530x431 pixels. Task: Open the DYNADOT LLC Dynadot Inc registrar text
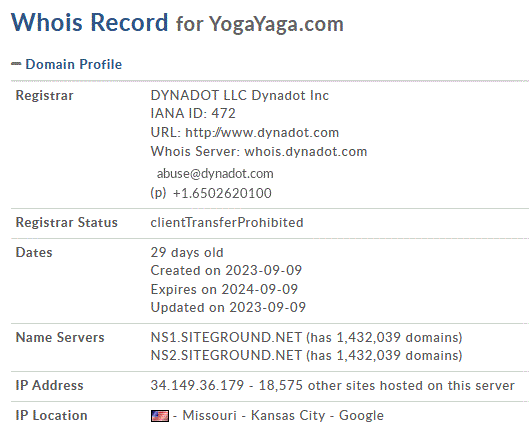tap(239, 95)
